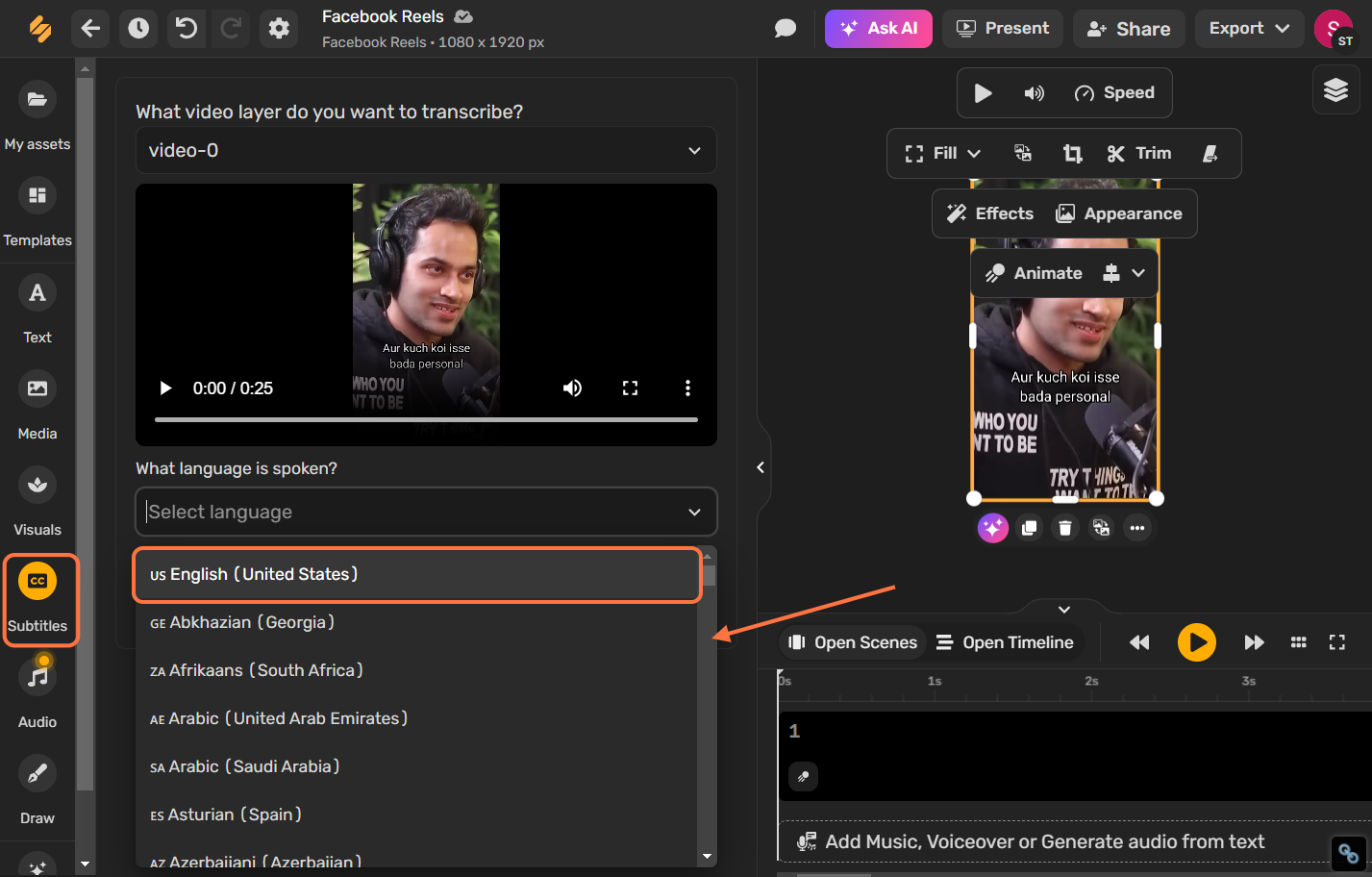Viewport: 1372px width, 877px height.
Task: Click Open Timeline button
Action: [x=1005, y=642]
